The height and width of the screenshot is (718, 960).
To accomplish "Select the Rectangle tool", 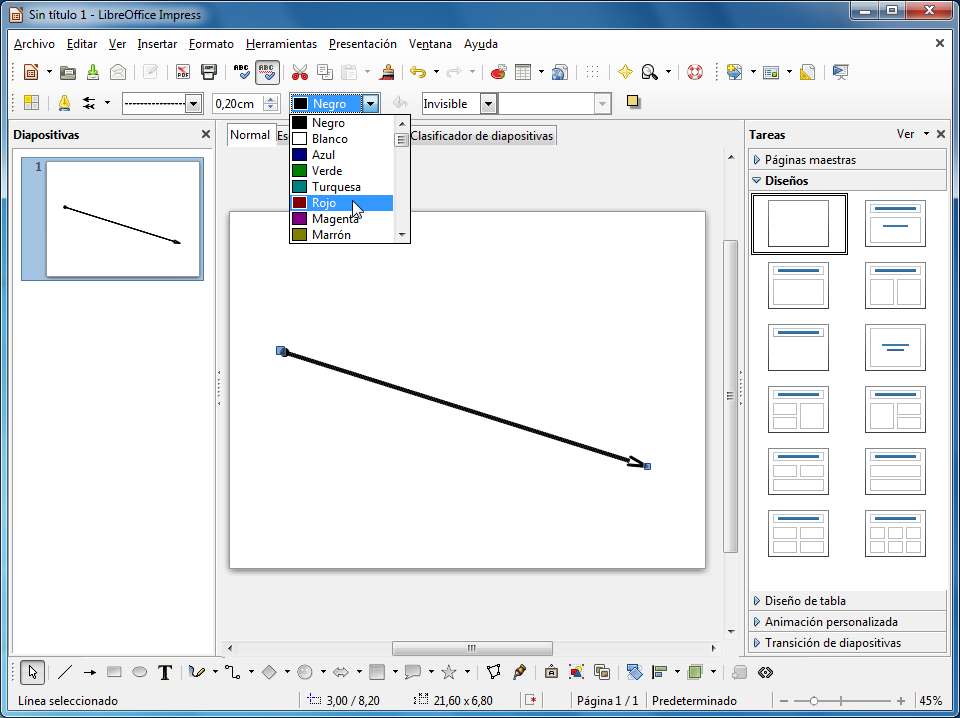I will pyautogui.click(x=114, y=672).
